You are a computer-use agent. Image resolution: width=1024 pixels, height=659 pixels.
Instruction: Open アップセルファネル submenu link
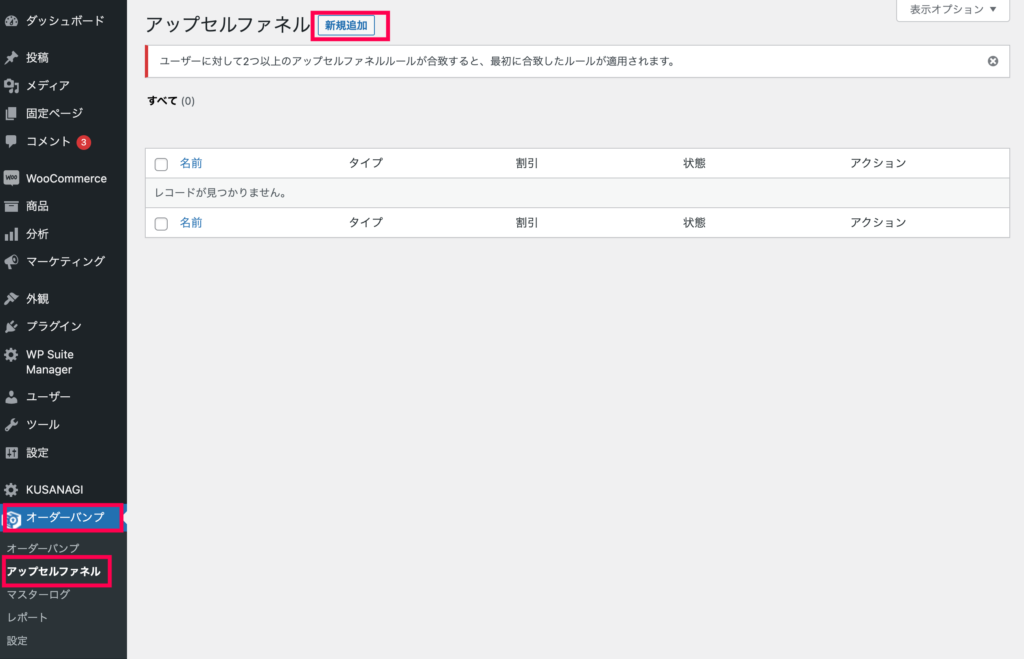point(54,571)
